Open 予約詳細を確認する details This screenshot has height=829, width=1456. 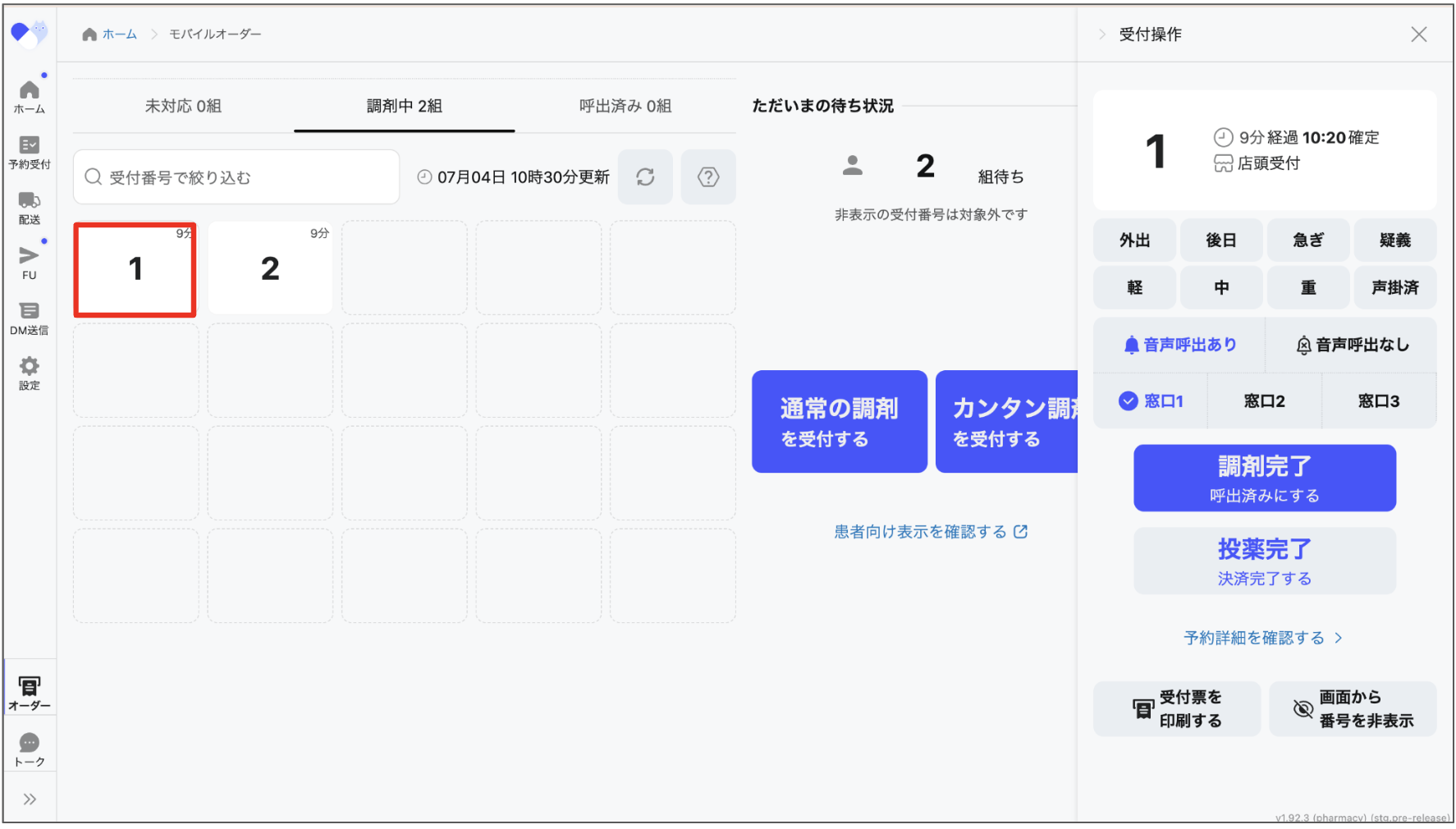(1262, 639)
